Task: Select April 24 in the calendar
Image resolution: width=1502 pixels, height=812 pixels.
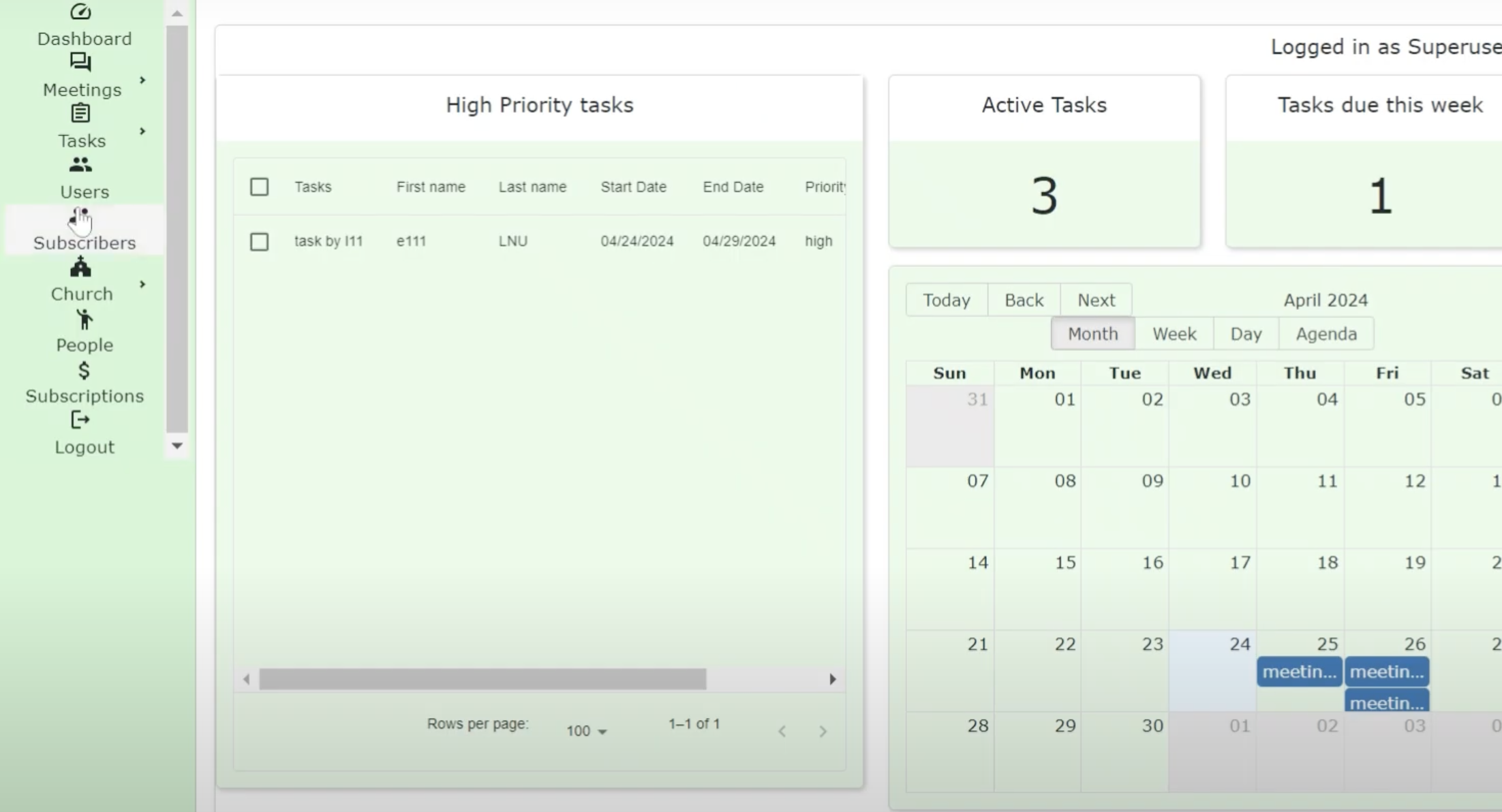Action: (1212, 671)
